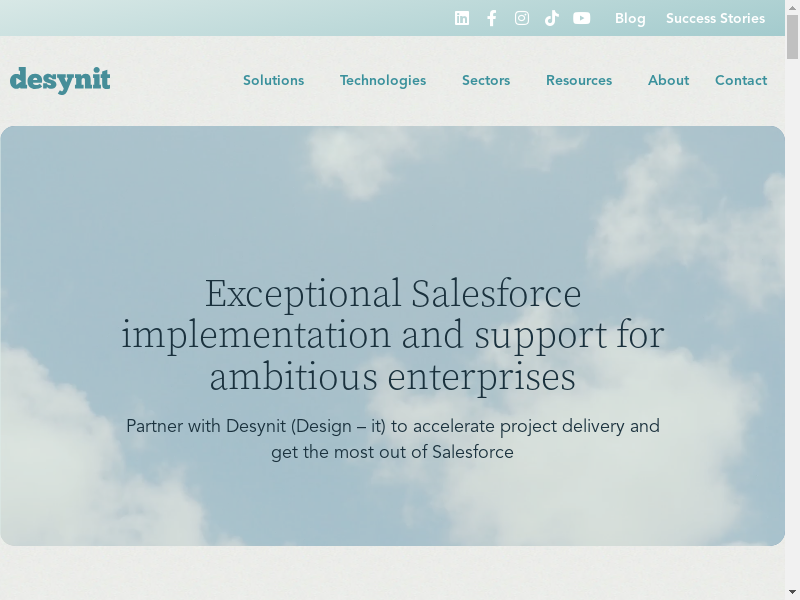The image size is (800, 600).
Task: Click the scrollbar down arrow
Action: (793, 592)
